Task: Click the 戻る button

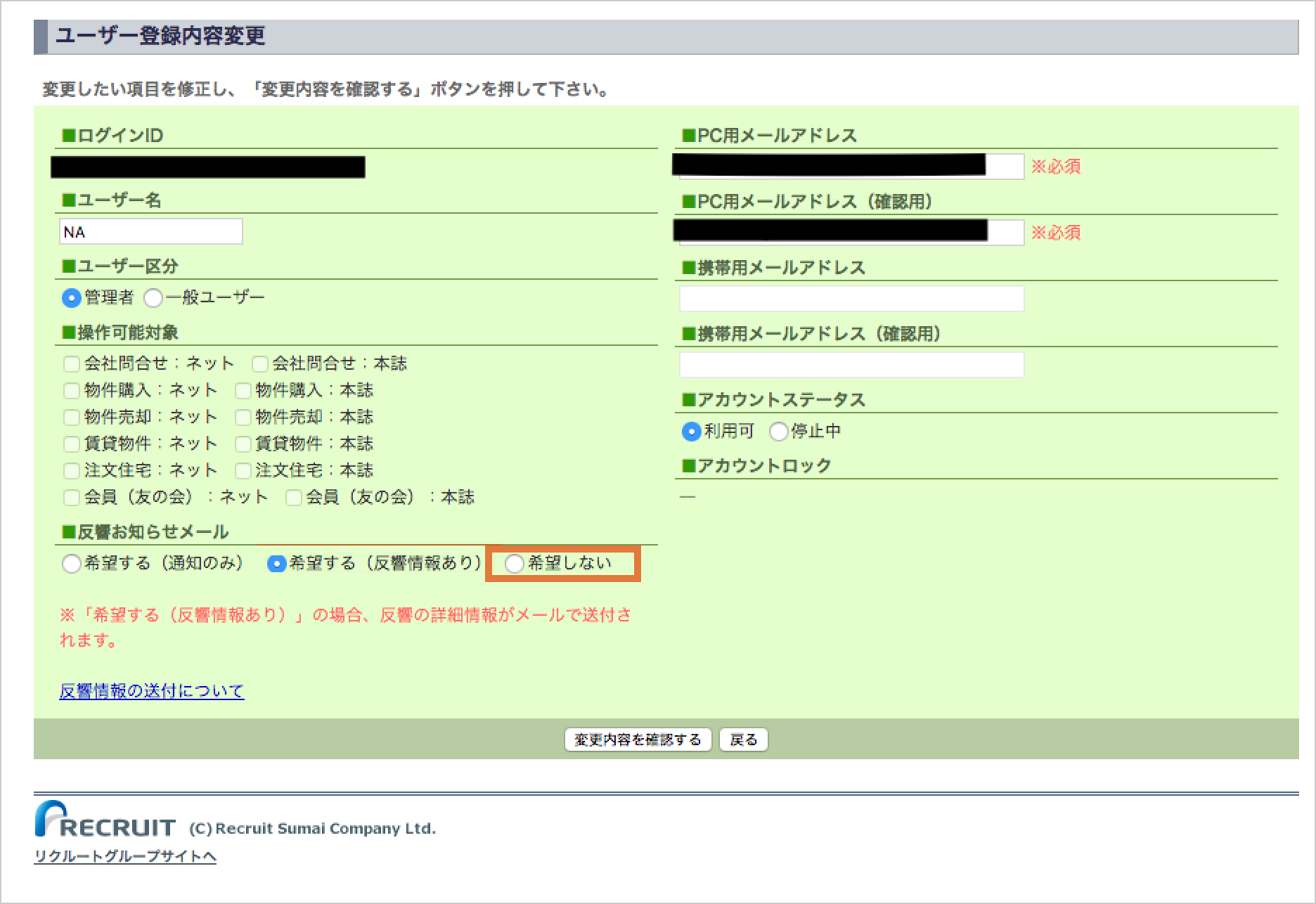Action: (x=743, y=740)
